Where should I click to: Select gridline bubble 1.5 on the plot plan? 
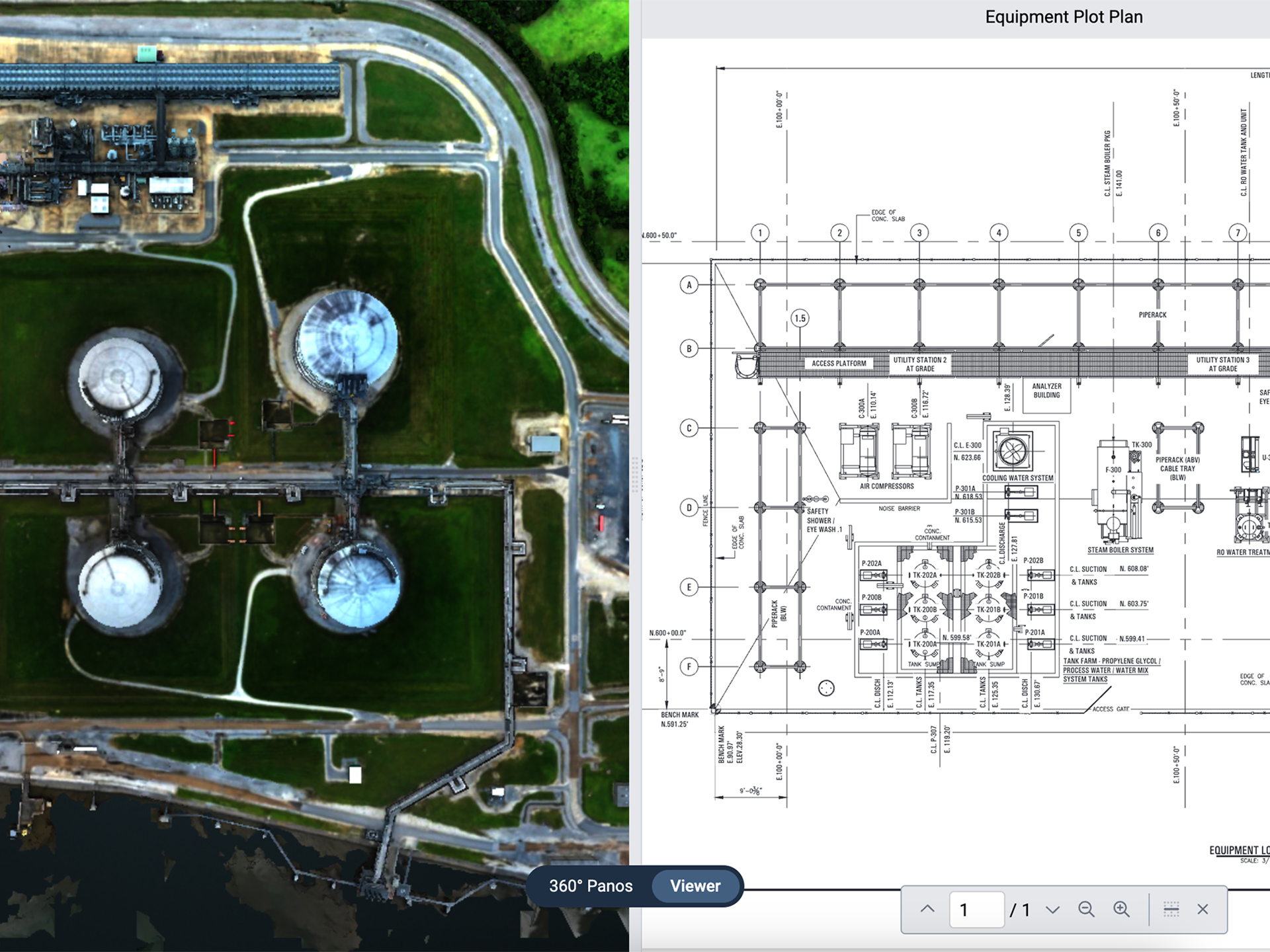pos(800,318)
